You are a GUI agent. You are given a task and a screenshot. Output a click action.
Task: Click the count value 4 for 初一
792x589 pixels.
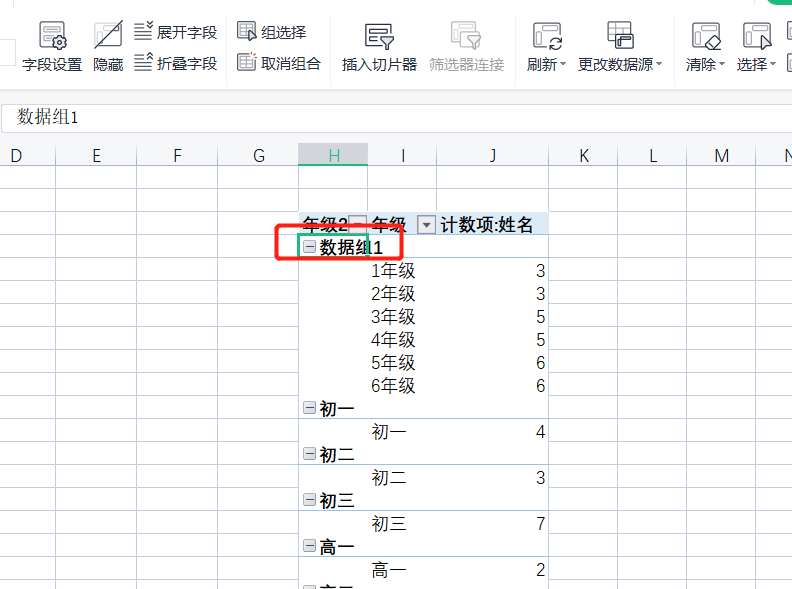click(x=540, y=432)
